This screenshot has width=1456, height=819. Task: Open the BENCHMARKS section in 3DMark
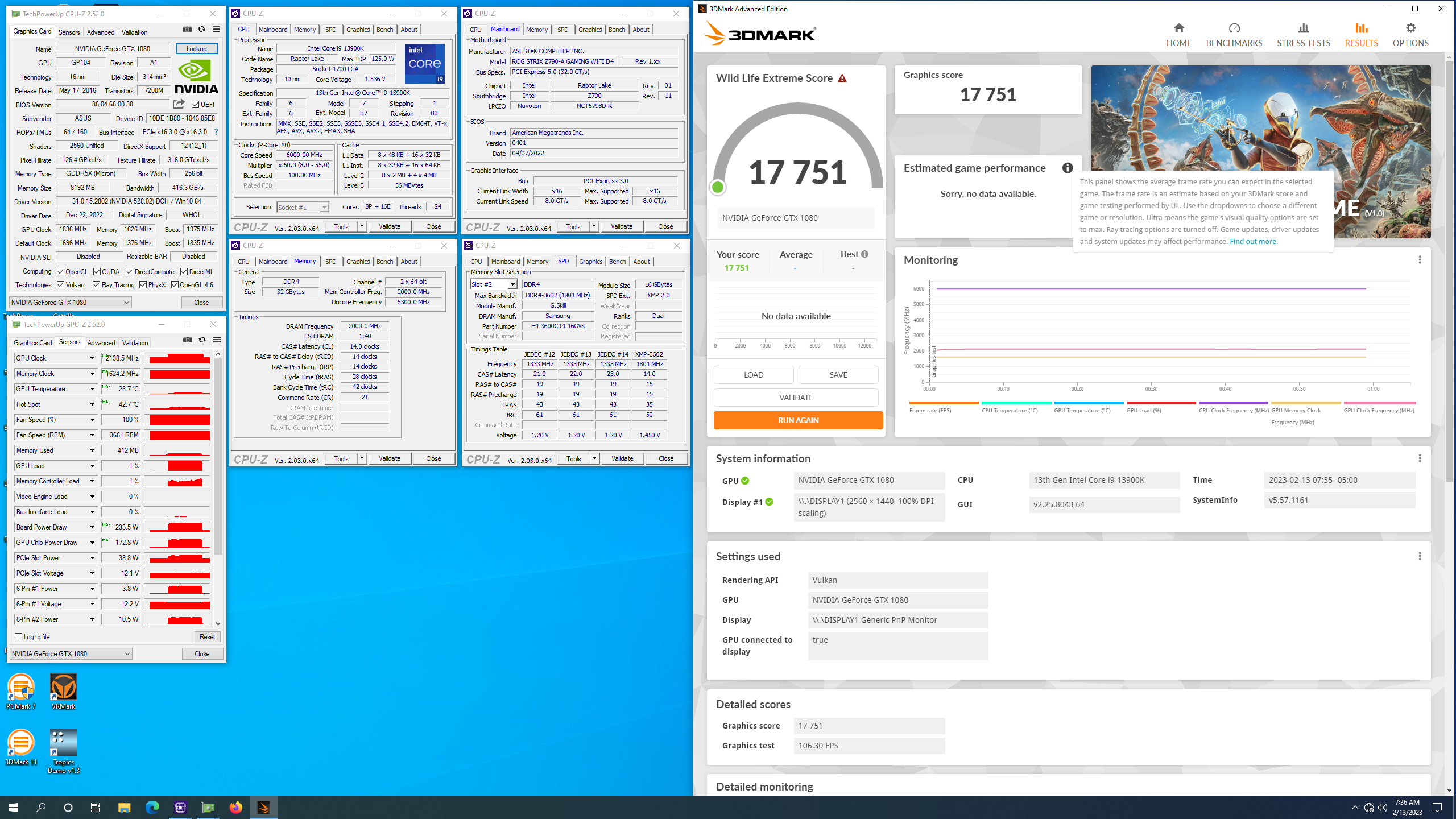pyautogui.click(x=1234, y=35)
